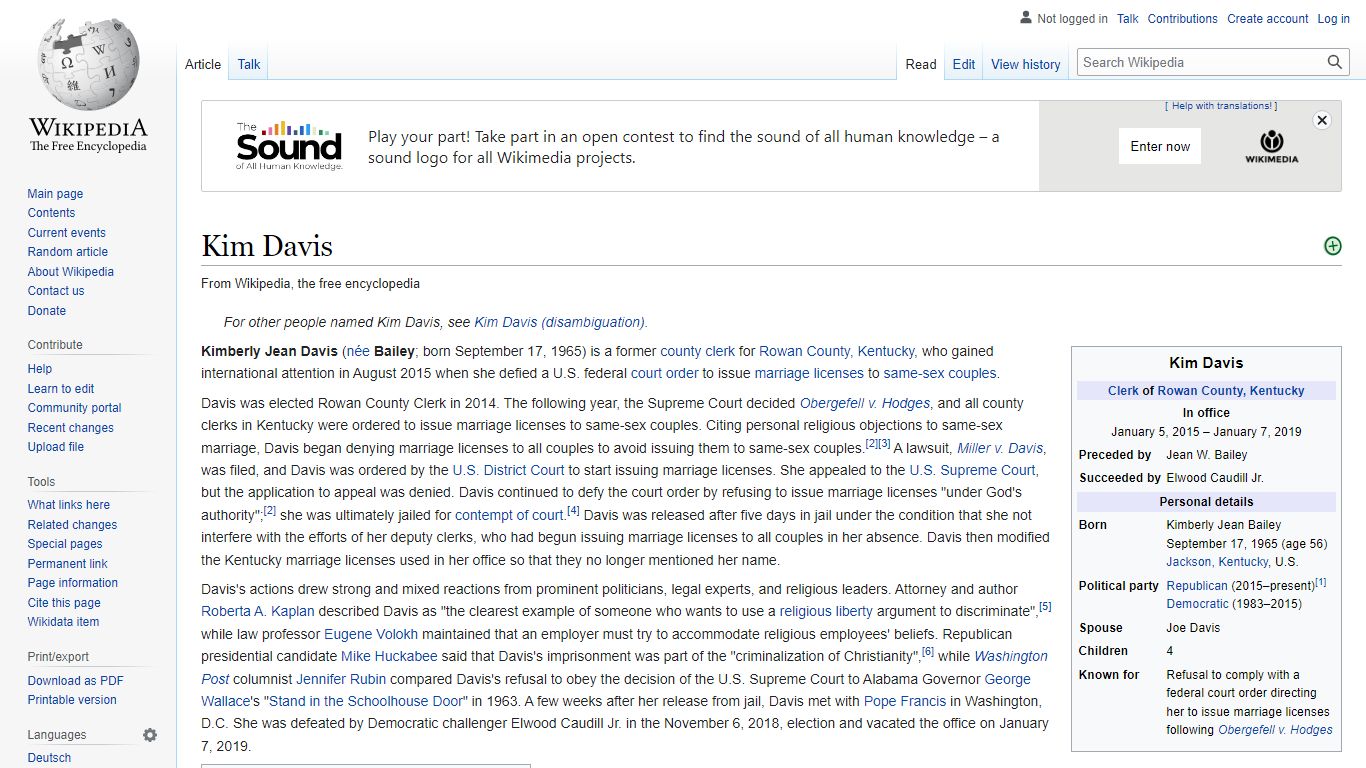Open the Mike Huckabee link
The width and height of the screenshot is (1366, 768).
click(389, 656)
